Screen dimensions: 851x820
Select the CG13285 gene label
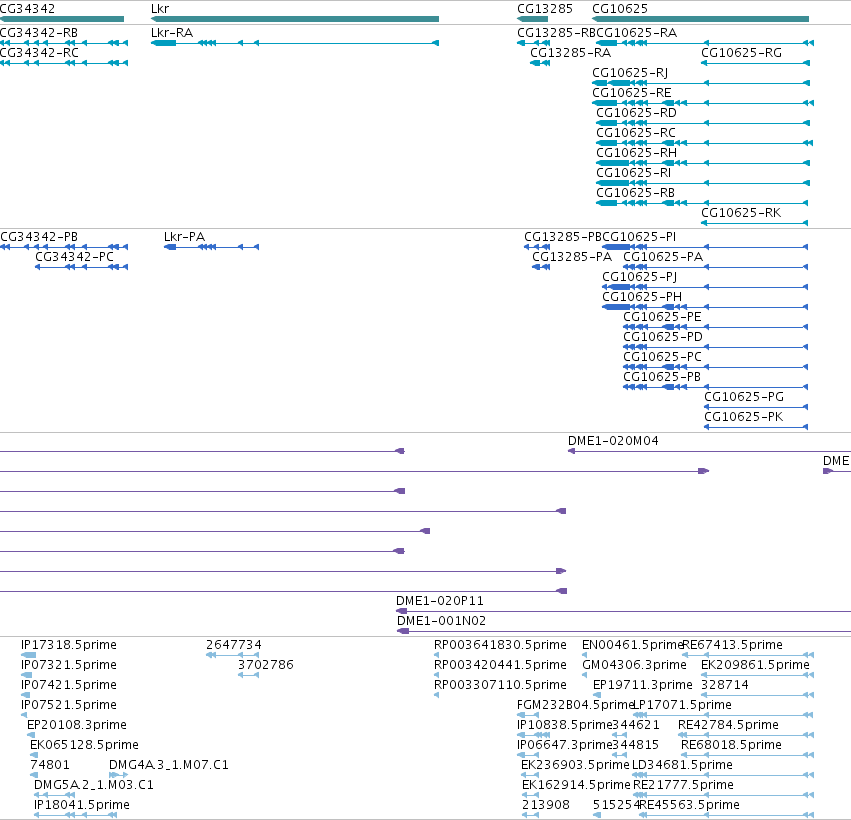[544, 9]
